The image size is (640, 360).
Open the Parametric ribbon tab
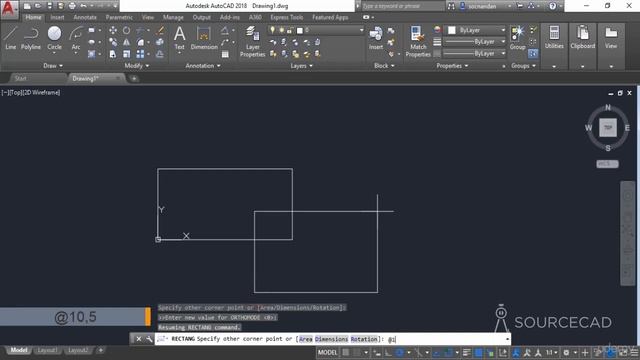tap(119, 18)
